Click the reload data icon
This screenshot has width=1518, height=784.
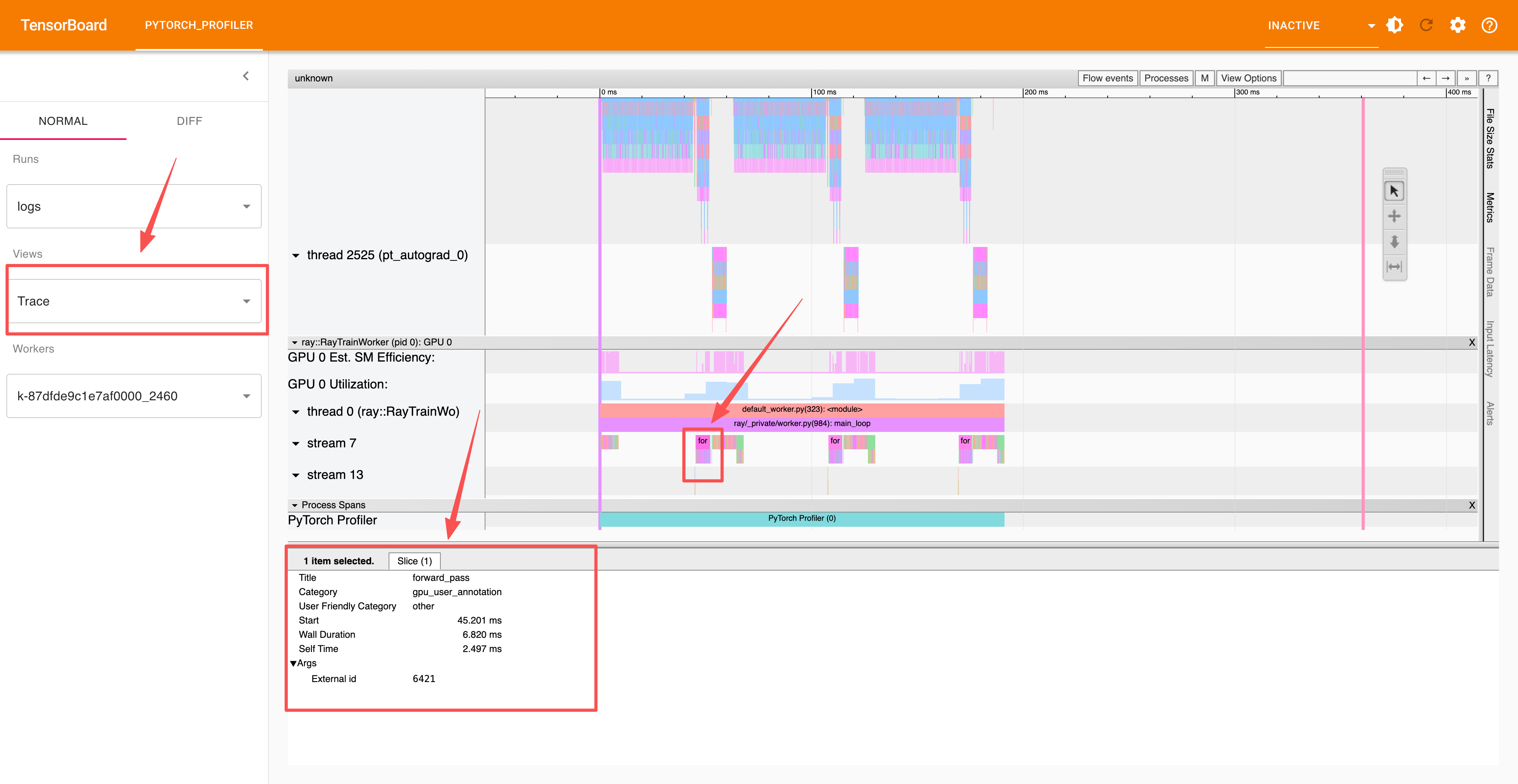(1426, 25)
